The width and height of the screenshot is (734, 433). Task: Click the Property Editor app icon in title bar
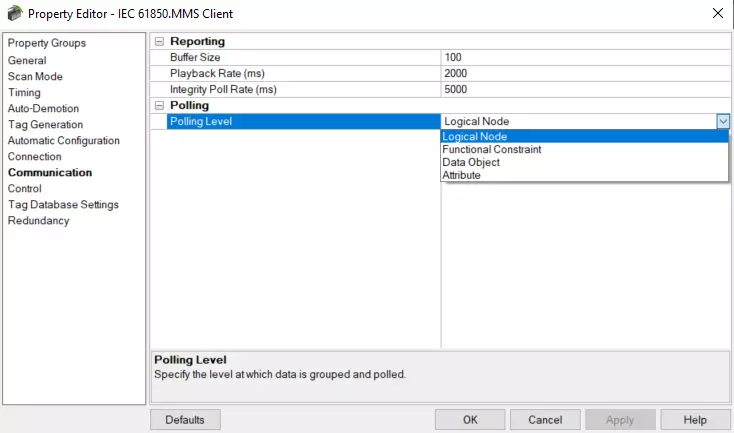click(x=15, y=13)
